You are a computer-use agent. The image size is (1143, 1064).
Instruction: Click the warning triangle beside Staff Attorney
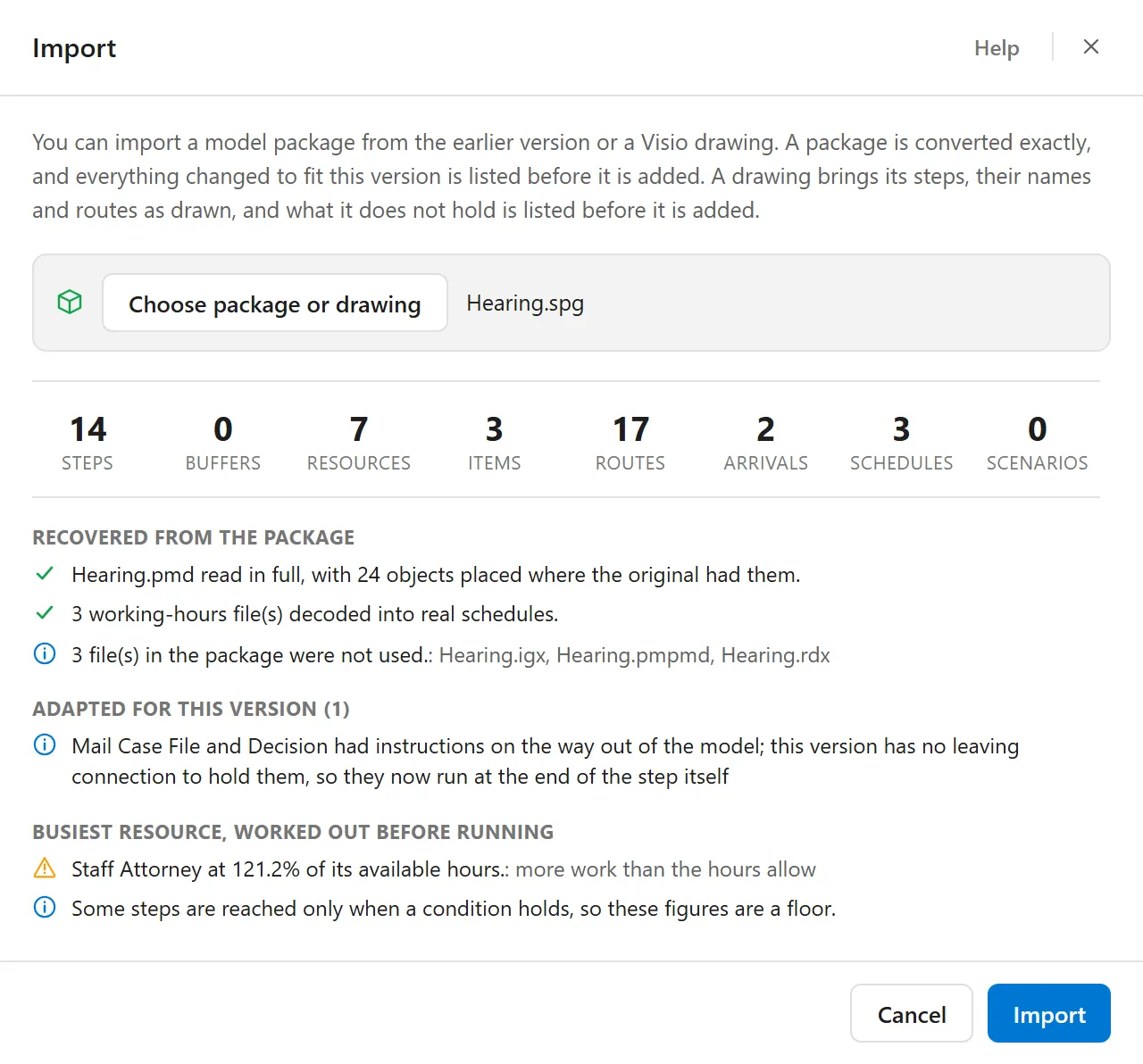(45, 868)
